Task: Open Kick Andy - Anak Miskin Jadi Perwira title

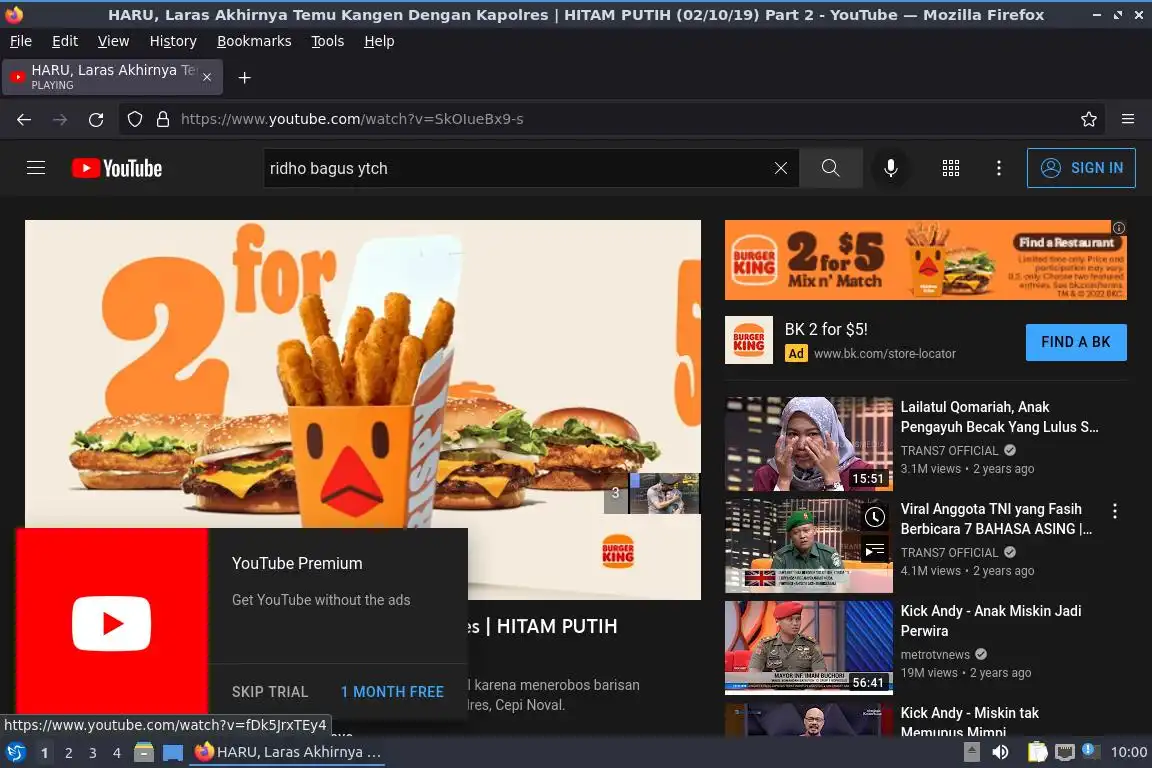Action: point(990,621)
